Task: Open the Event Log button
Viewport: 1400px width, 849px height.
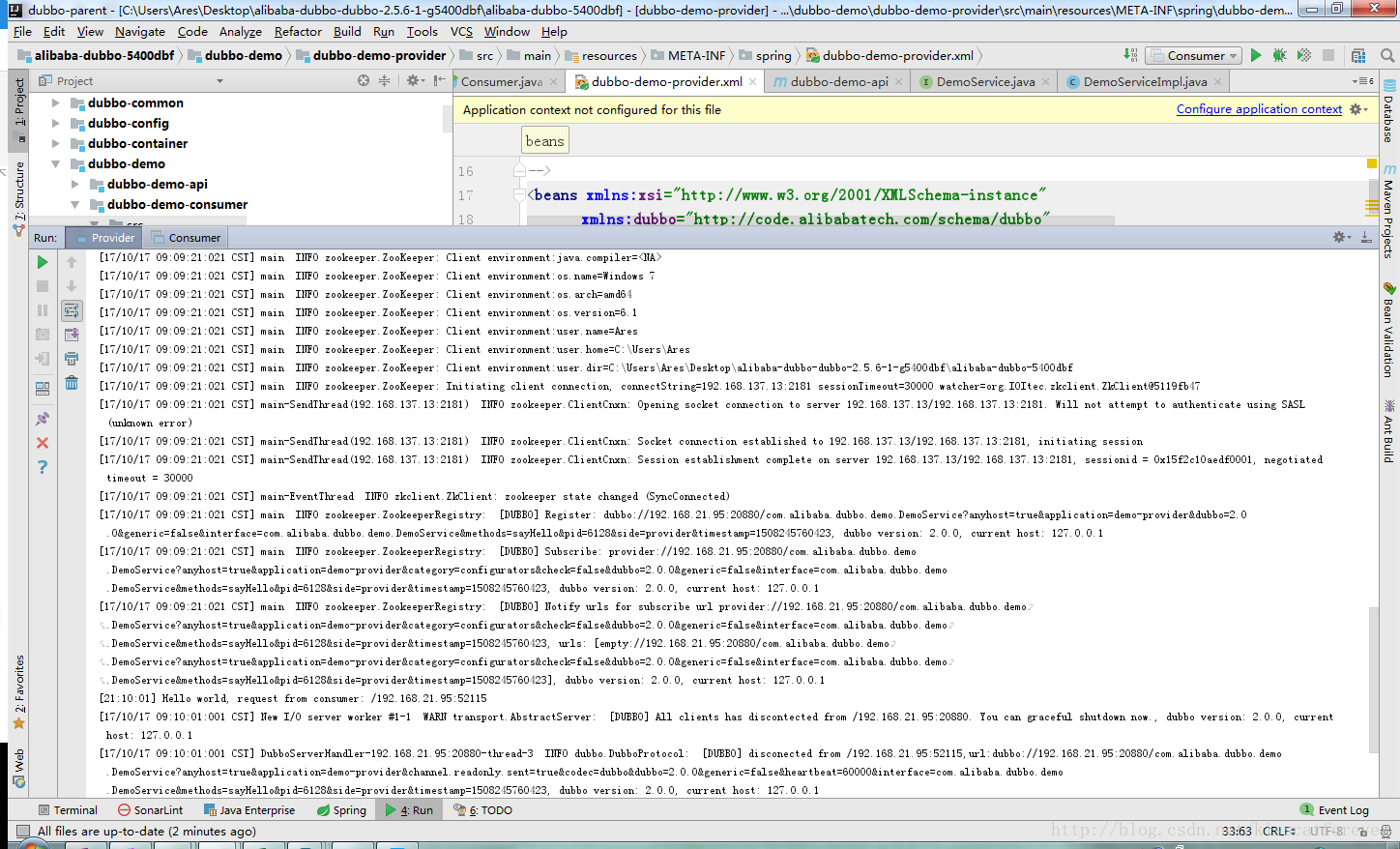Action: point(1334,810)
